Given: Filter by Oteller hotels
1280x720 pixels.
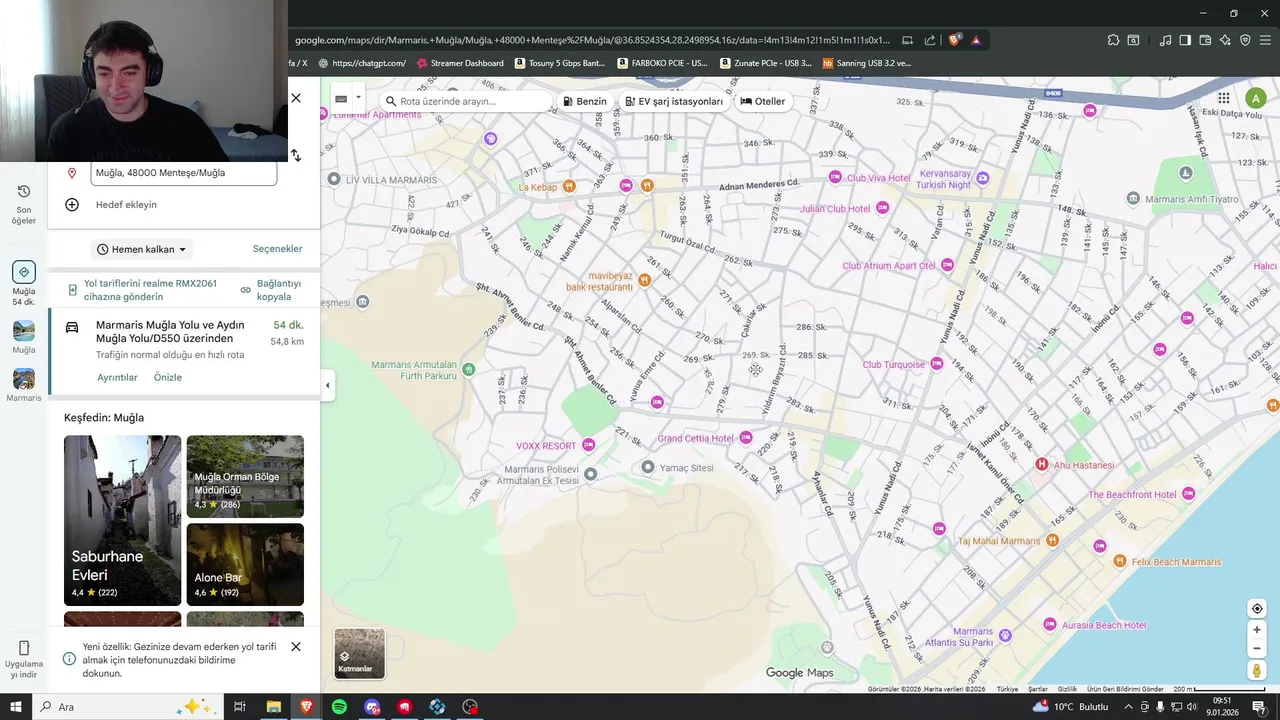Looking at the screenshot, I should pyautogui.click(x=763, y=102).
